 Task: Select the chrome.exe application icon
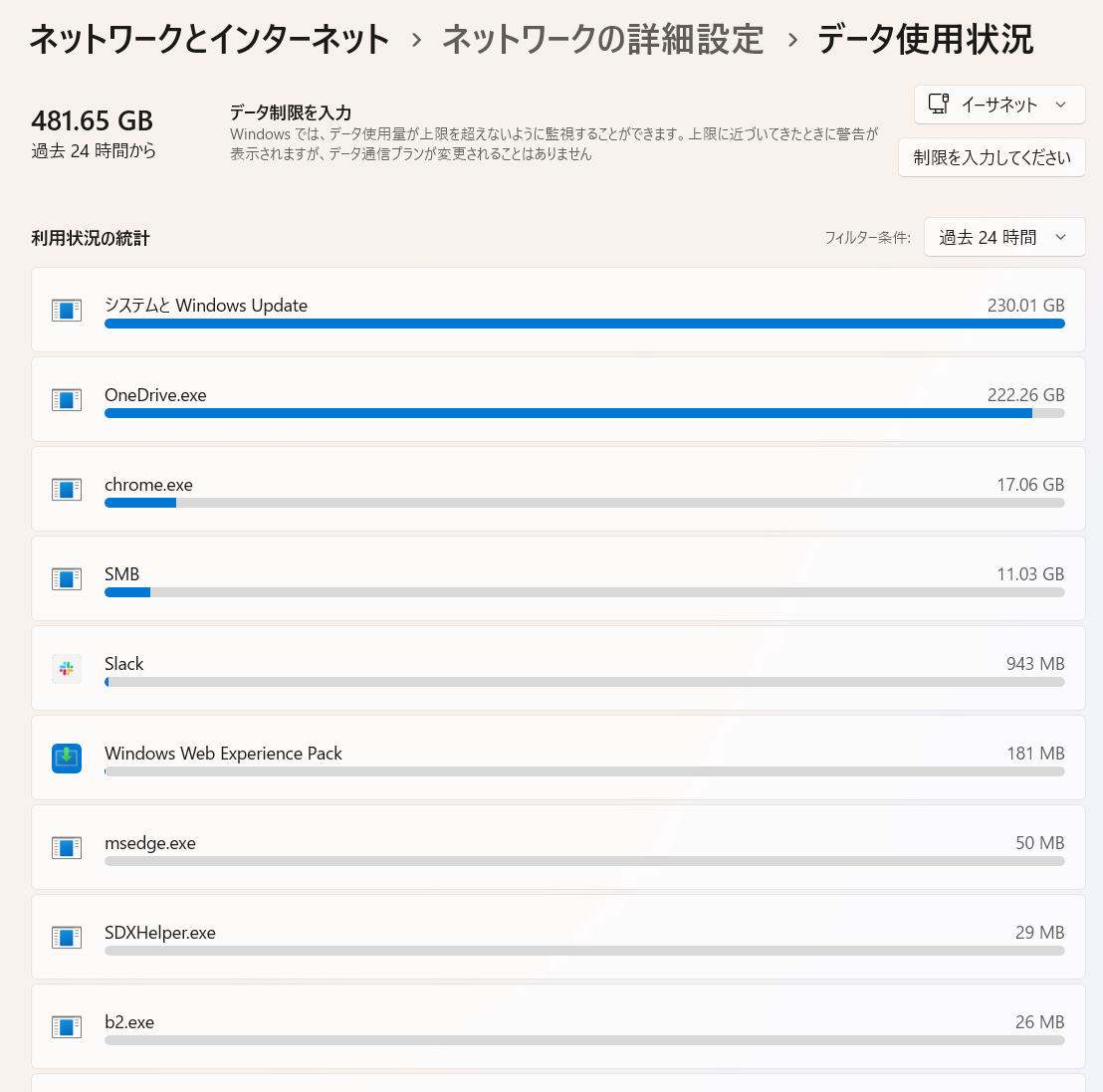[66, 489]
